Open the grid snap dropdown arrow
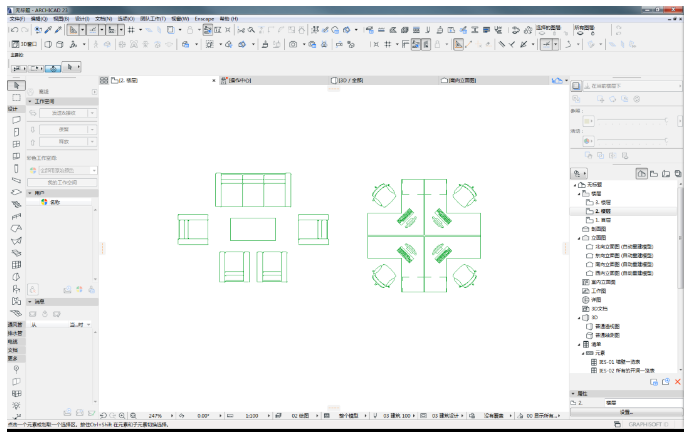Viewport: 692px width, 439px height. point(141,30)
